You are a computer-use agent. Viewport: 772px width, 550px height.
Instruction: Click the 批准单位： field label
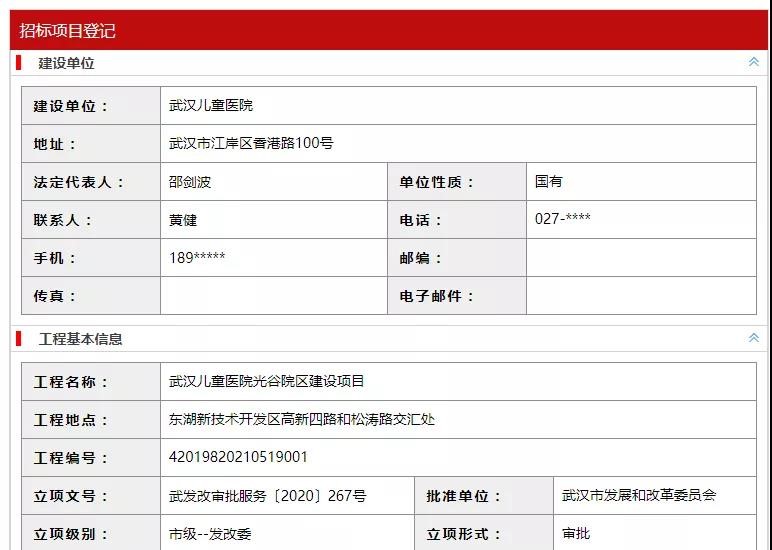tap(464, 496)
